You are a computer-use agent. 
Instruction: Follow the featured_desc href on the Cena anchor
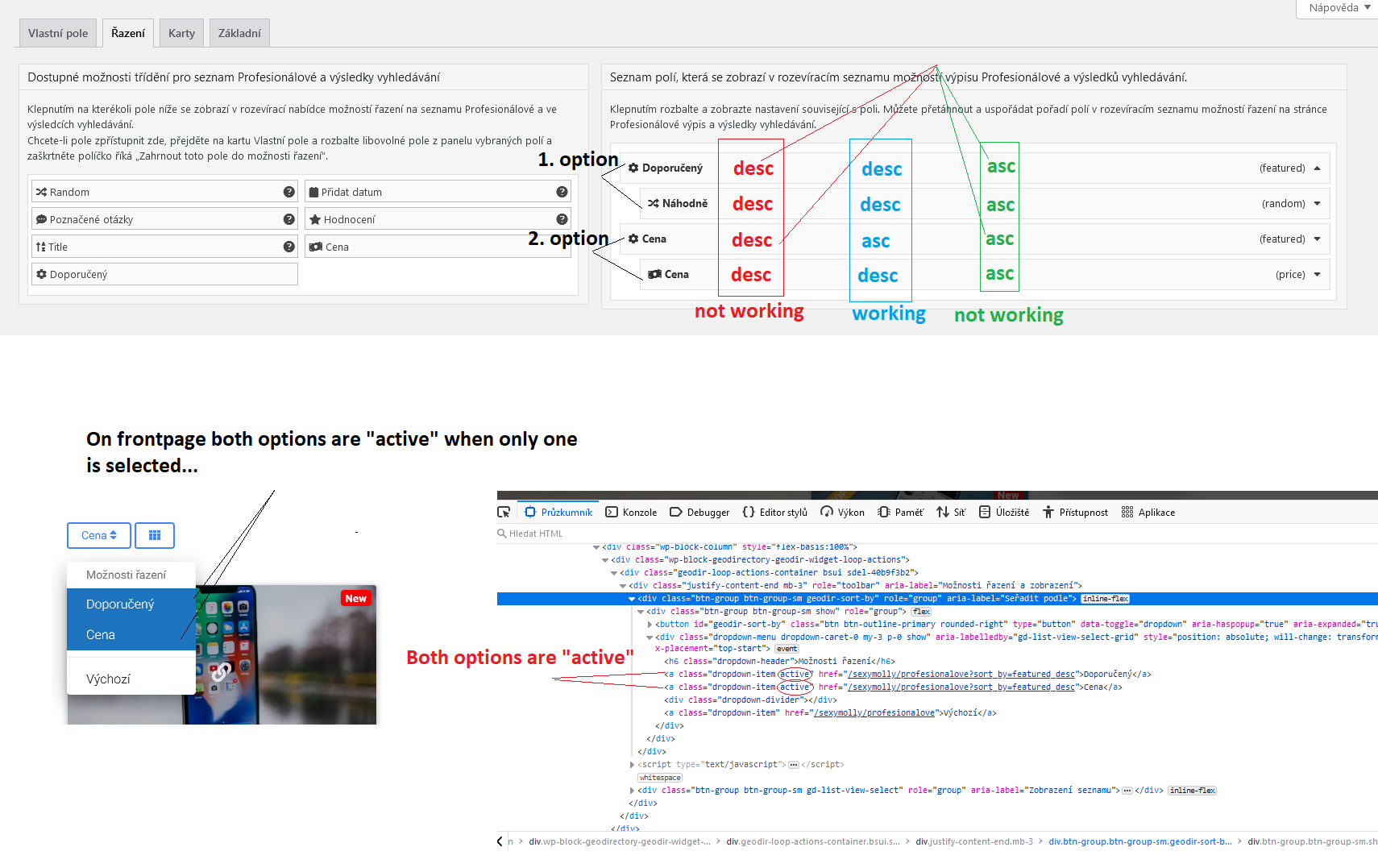click(x=961, y=687)
